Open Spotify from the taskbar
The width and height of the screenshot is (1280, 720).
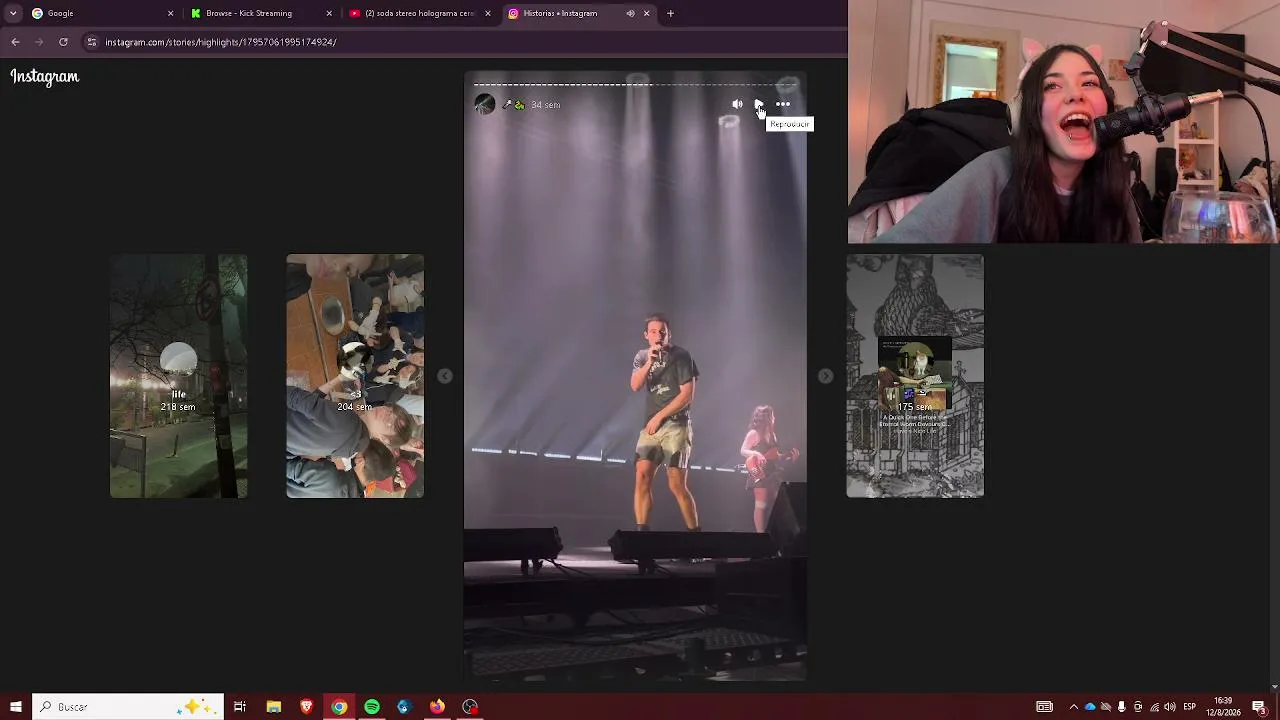click(372, 707)
